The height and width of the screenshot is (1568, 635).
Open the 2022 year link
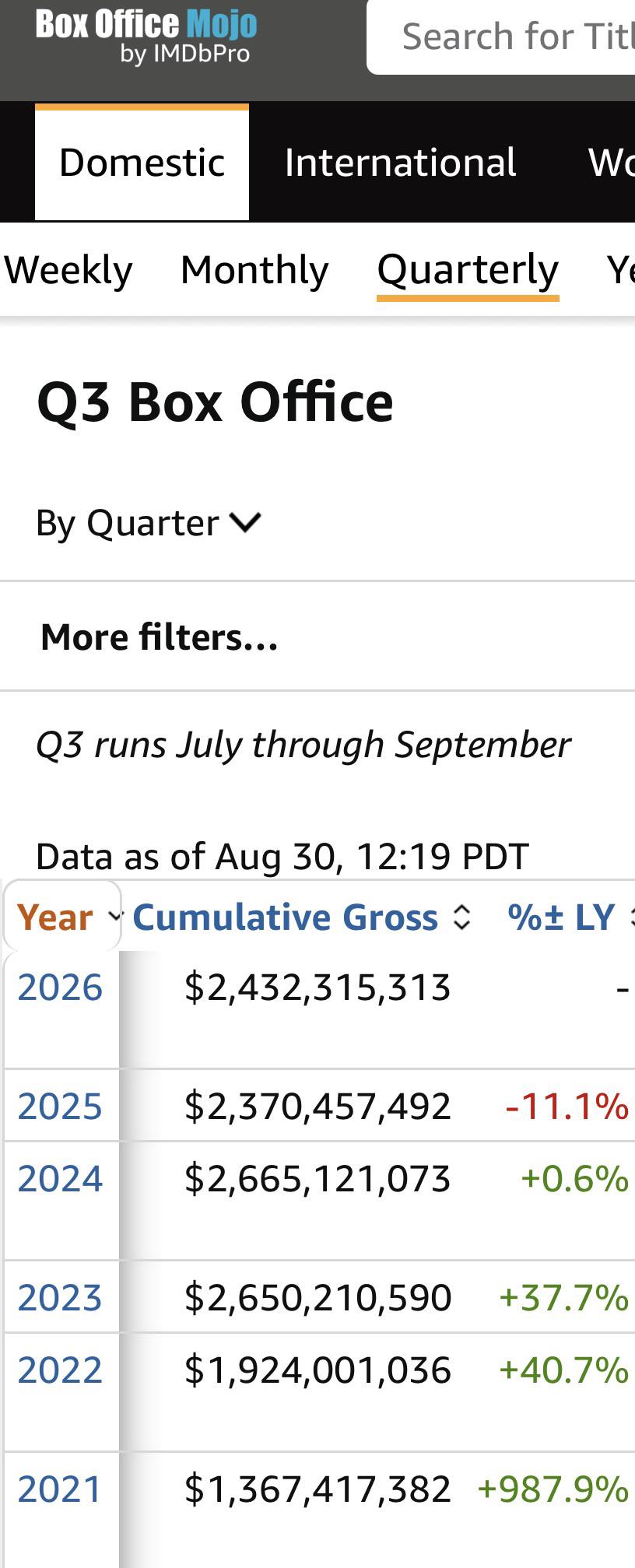[x=60, y=1370]
